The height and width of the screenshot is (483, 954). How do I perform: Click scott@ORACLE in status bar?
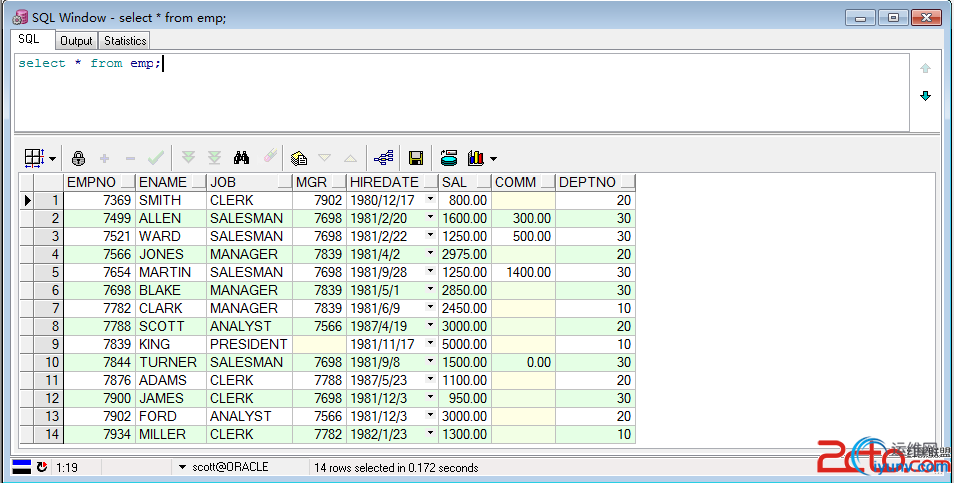(x=230, y=467)
